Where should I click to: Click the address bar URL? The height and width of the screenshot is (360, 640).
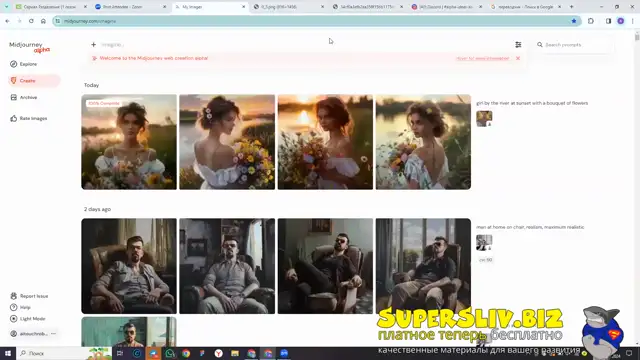(x=90, y=21)
